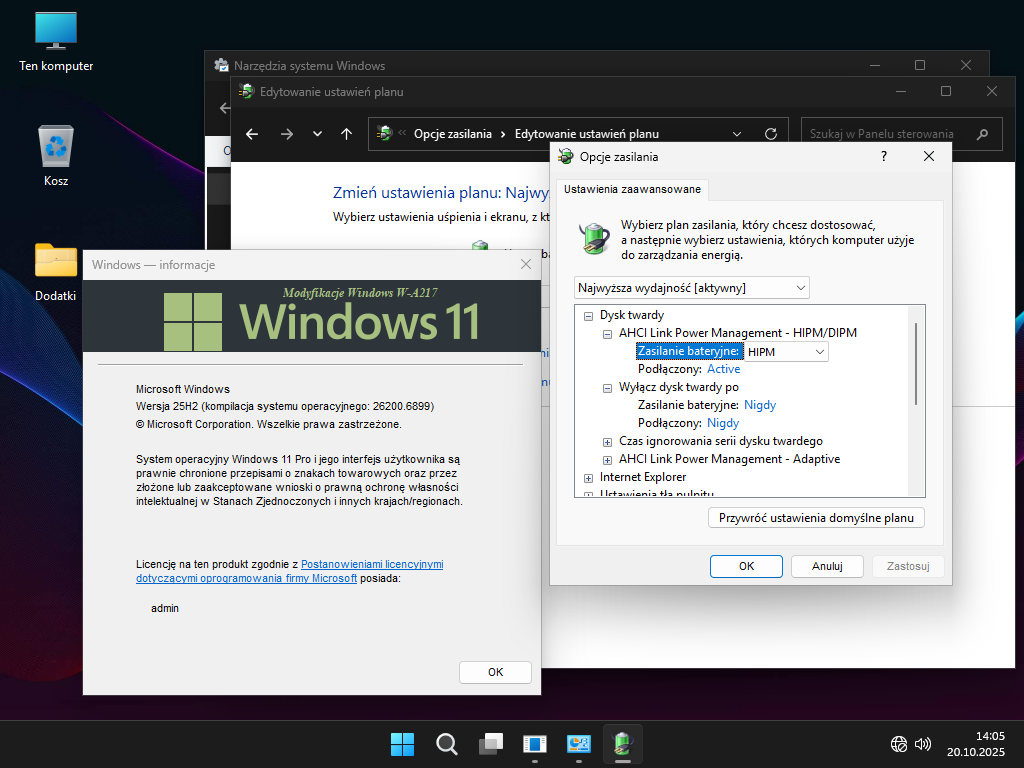Open the Dodatki folder on desktop
The height and width of the screenshot is (768, 1024).
(56, 261)
